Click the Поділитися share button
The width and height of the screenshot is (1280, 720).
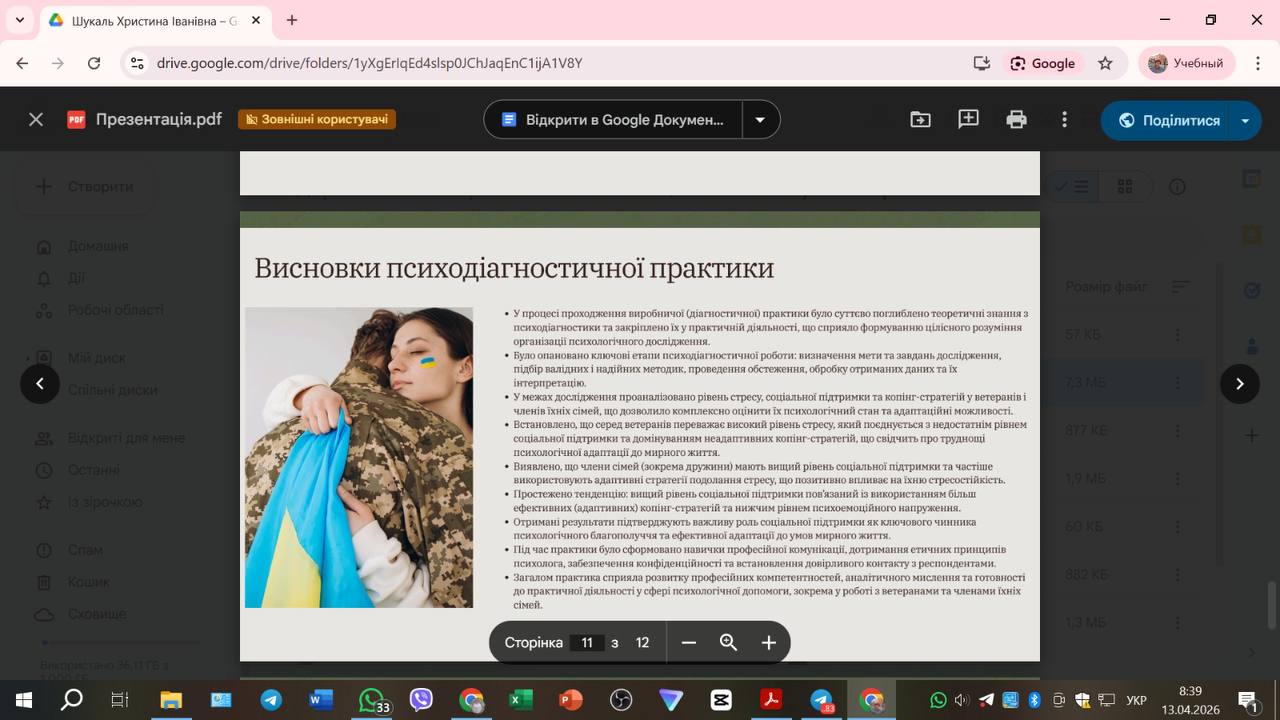[x=1168, y=120]
